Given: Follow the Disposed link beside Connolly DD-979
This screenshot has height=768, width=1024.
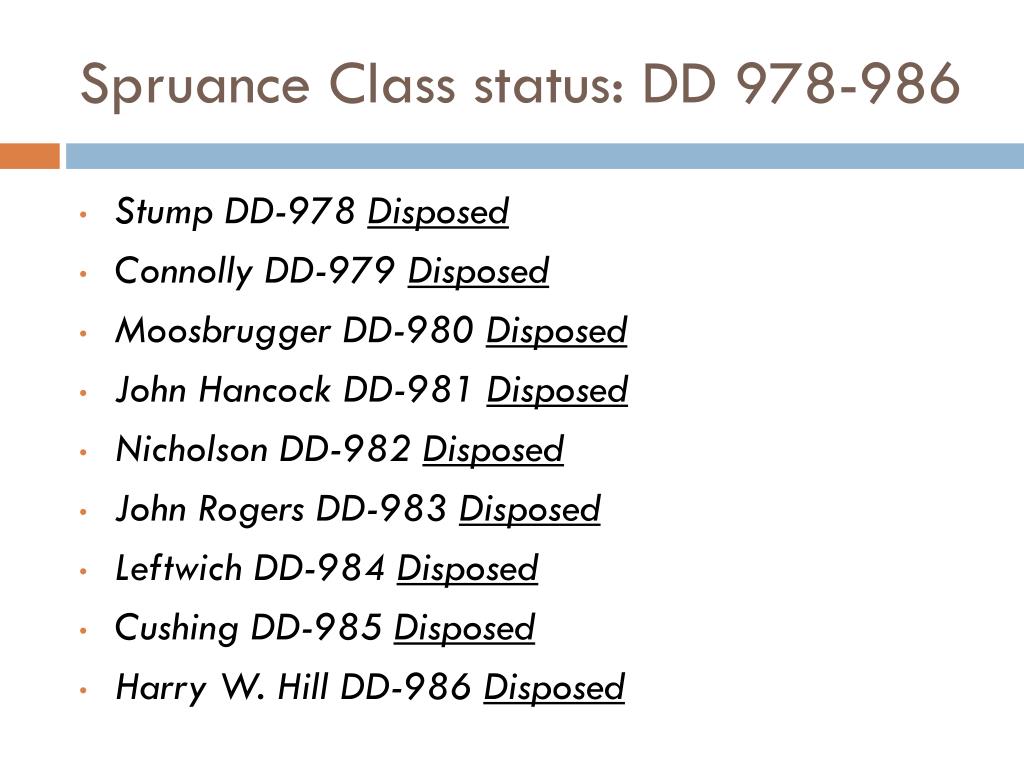Looking at the screenshot, I should pos(478,272).
